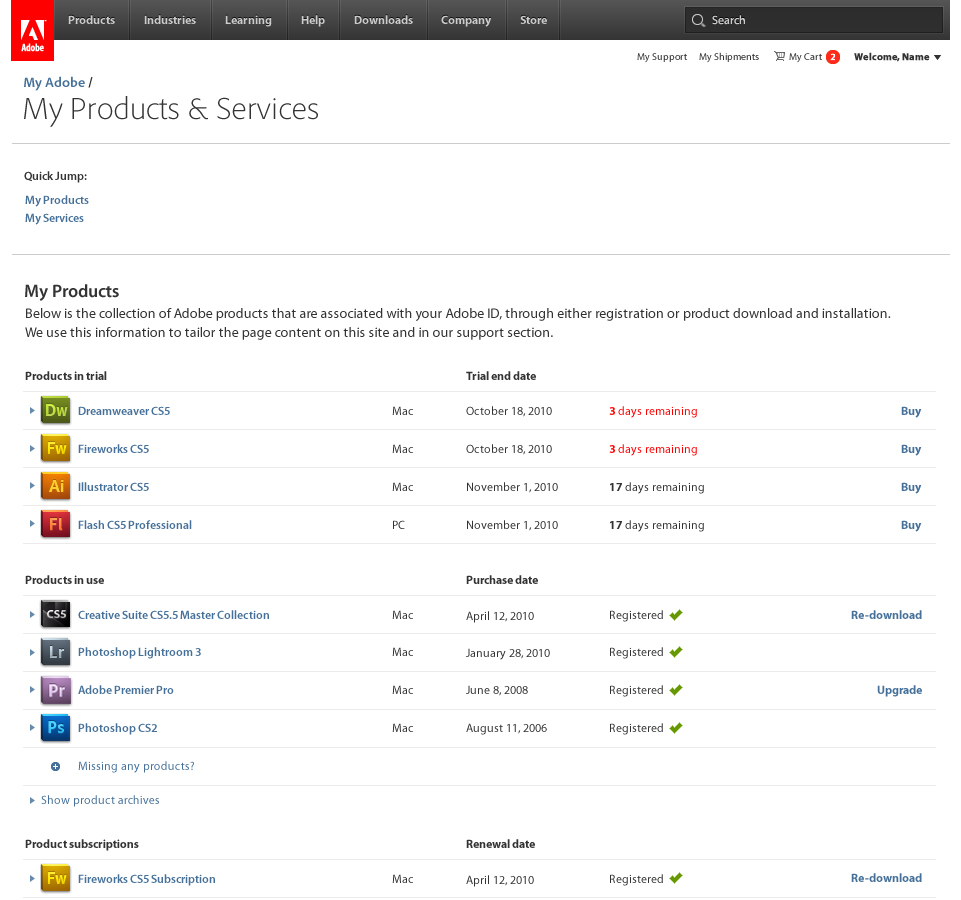Image resolution: width=961 pixels, height=900 pixels.
Task: Open the Products menu
Action: coord(92,20)
